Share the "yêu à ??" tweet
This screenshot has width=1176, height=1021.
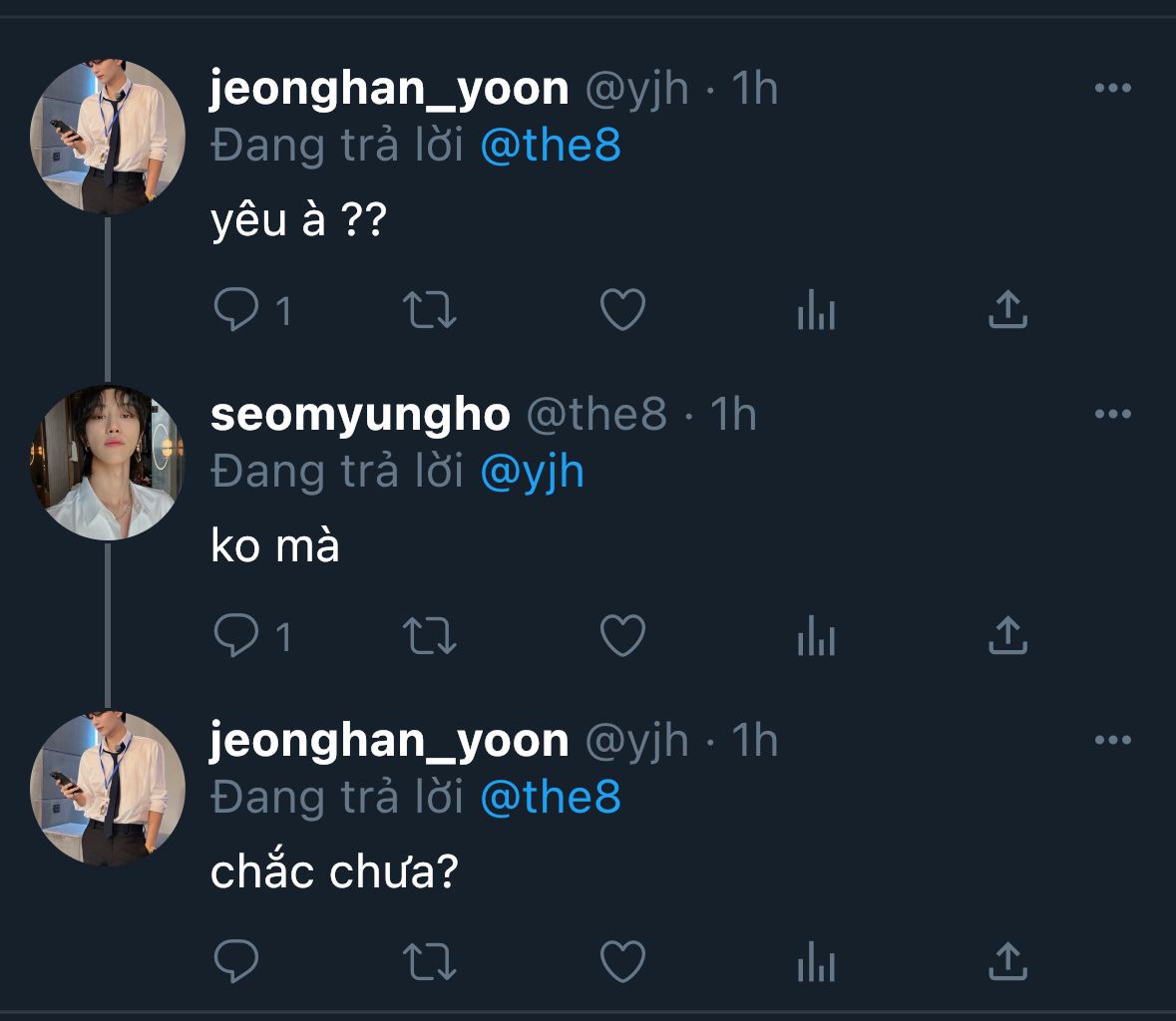tap(1007, 310)
